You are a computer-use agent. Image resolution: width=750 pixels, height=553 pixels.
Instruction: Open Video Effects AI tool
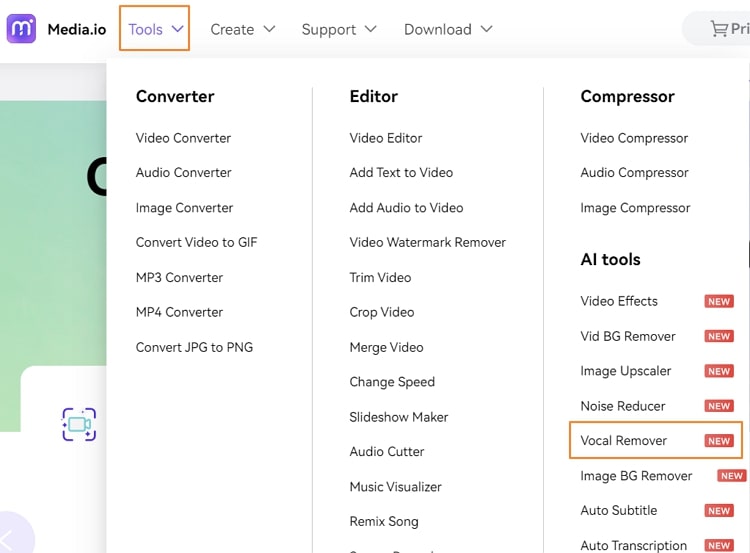[619, 301]
